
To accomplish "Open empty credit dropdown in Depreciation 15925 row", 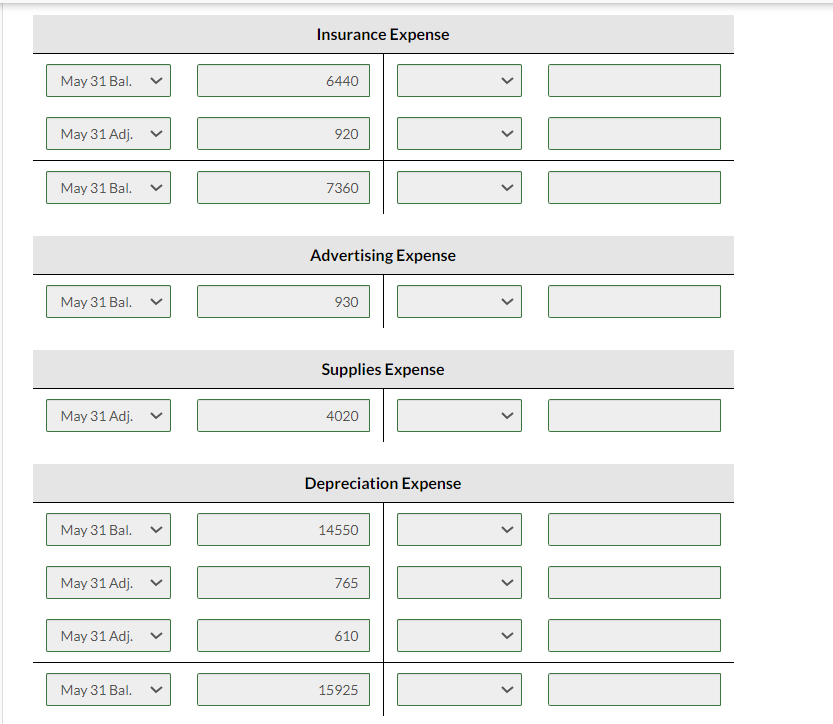I will pos(459,690).
